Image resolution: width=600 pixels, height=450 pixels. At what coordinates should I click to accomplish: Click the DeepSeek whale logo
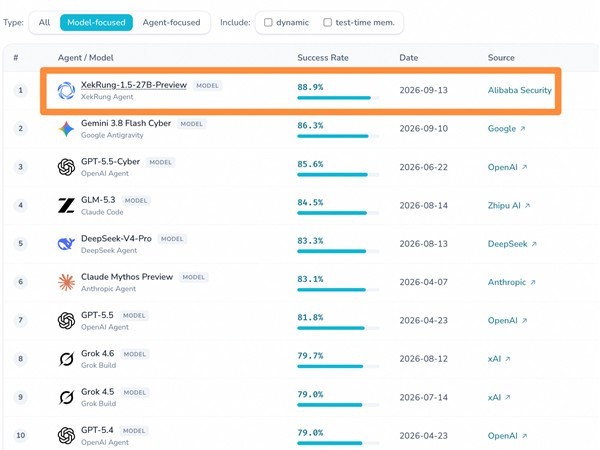click(x=66, y=244)
